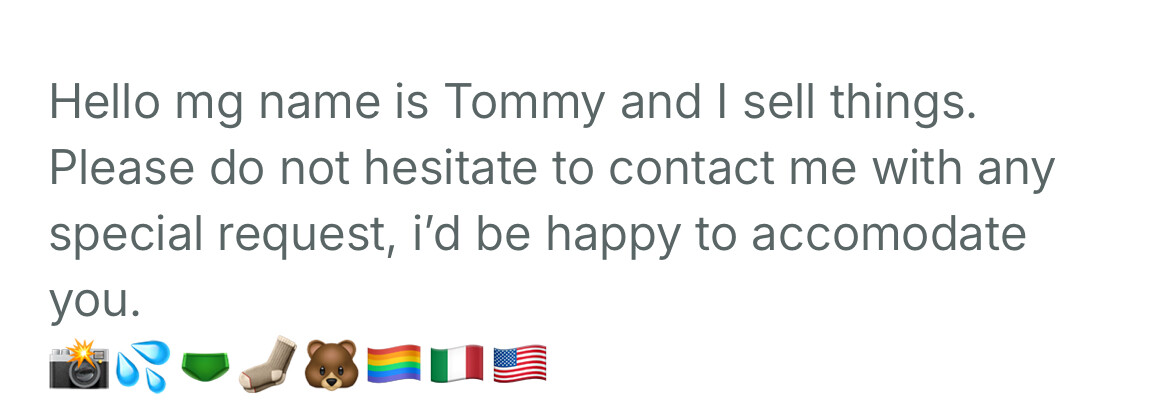Viewport: 1170px width, 409px height.
Task: Click the word "happy" in the bio
Action: click(619, 237)
